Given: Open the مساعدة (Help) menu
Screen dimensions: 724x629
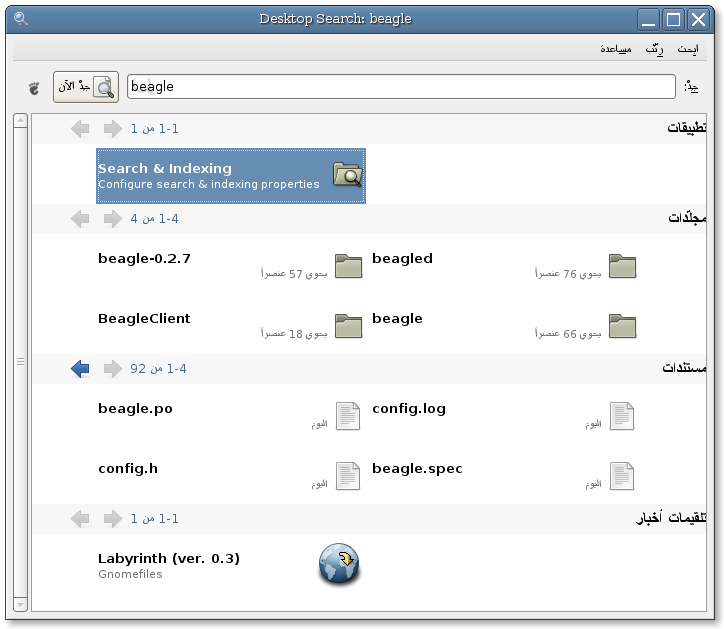Looking at the screenshot, I should click(615, 49).
